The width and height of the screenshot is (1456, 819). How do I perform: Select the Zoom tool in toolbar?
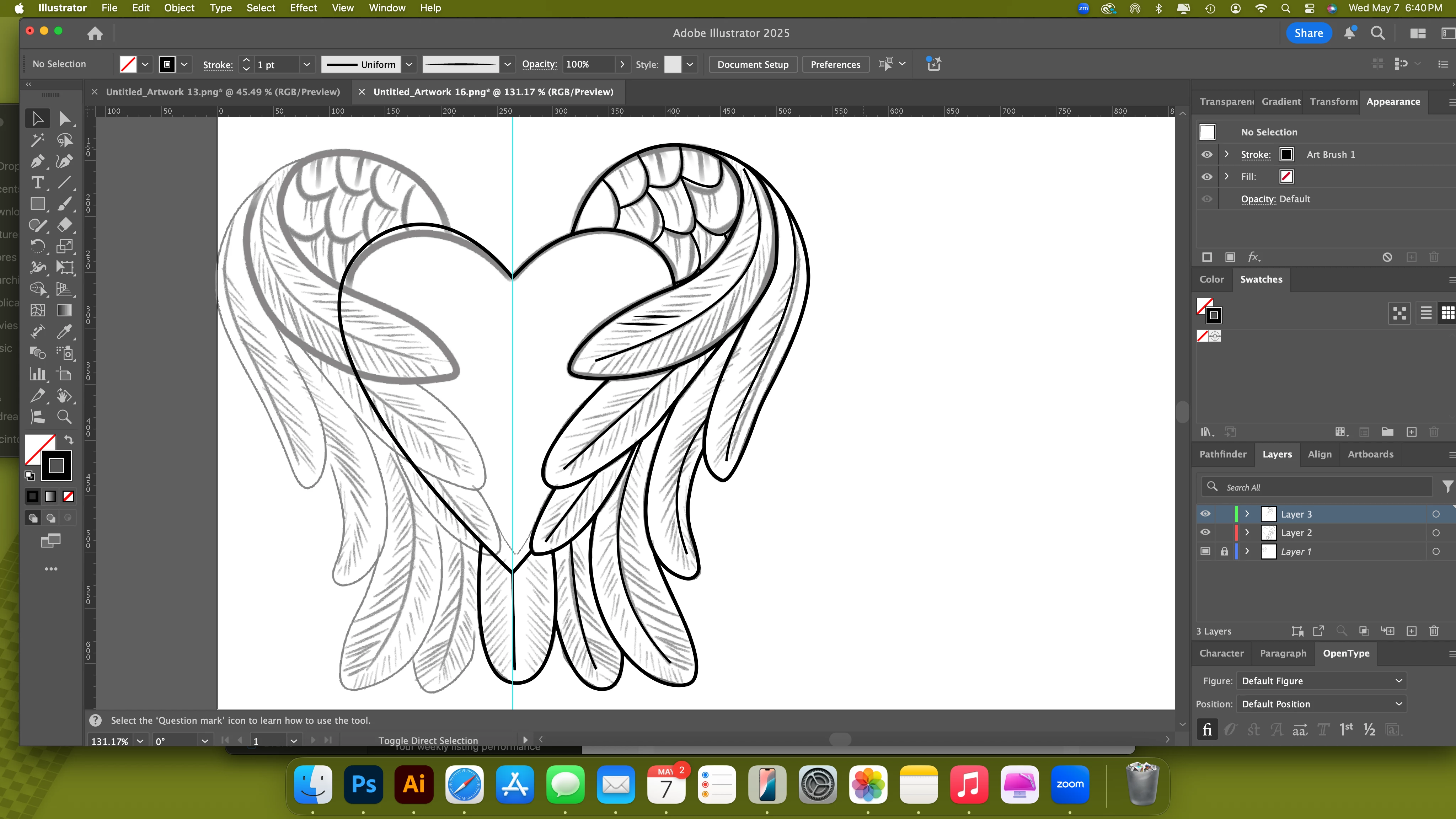pyautogui.click(x=64, y=417)
